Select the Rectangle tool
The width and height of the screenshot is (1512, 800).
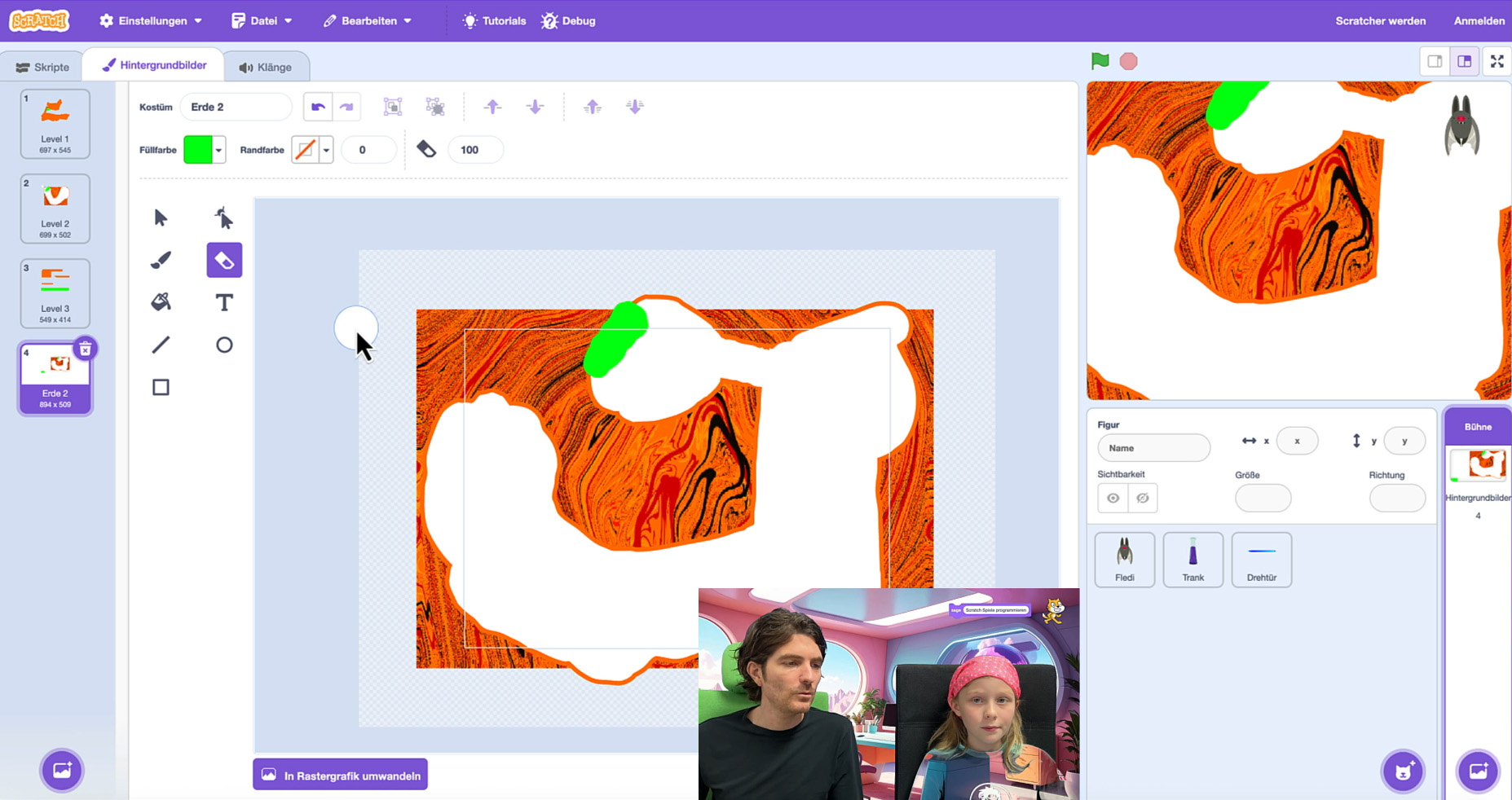(x=161, y=387)
